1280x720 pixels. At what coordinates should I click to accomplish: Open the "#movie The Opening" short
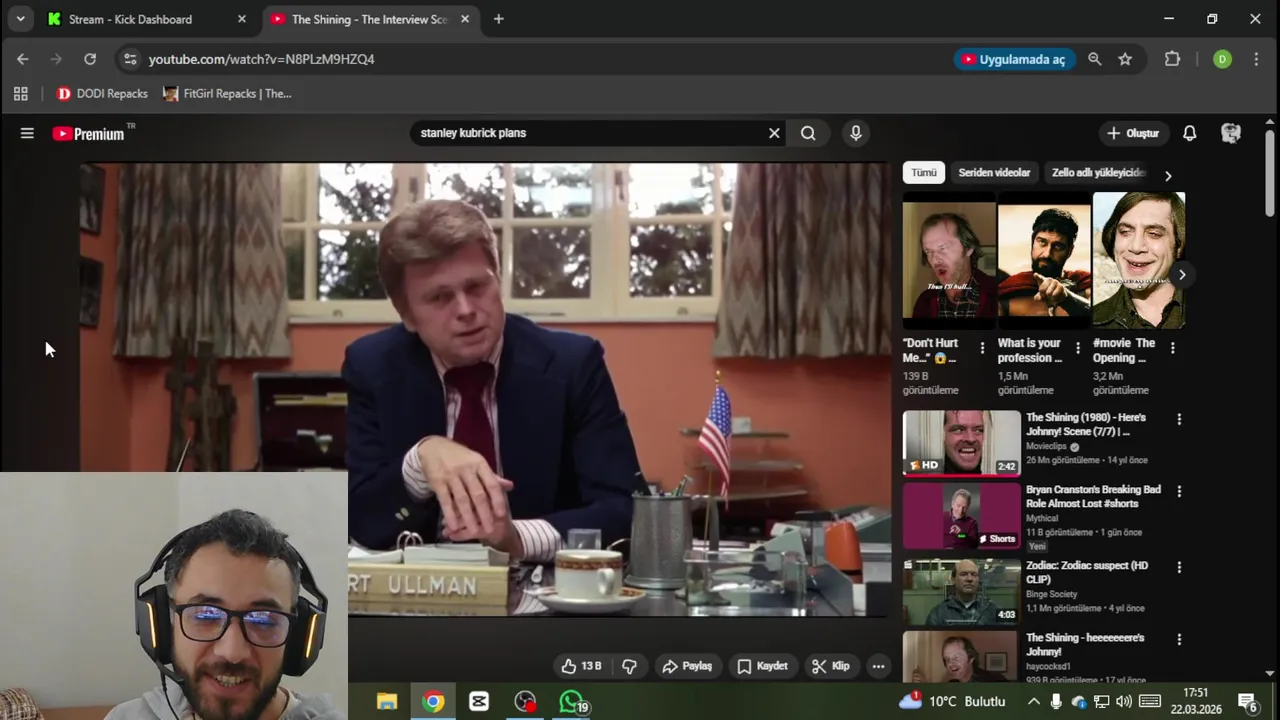1139,260
